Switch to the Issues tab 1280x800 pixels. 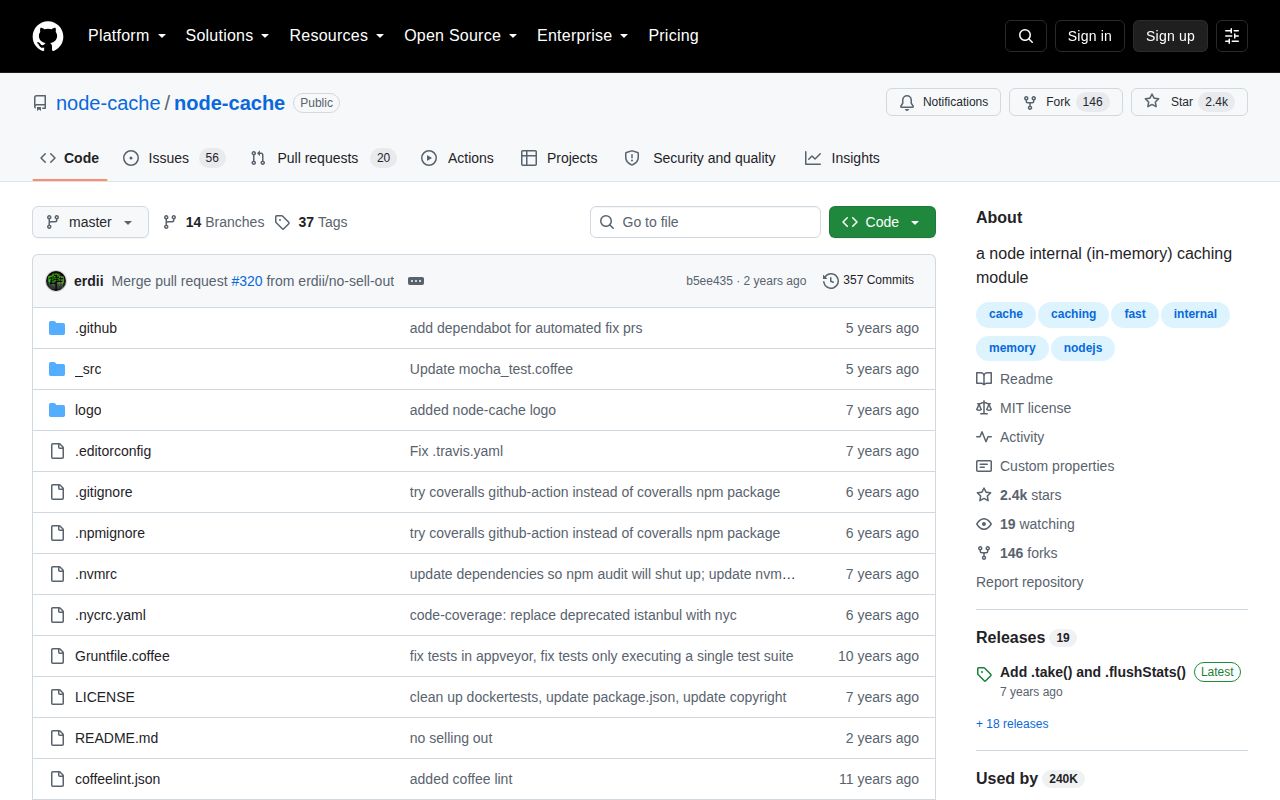click(x=174, y=158)
